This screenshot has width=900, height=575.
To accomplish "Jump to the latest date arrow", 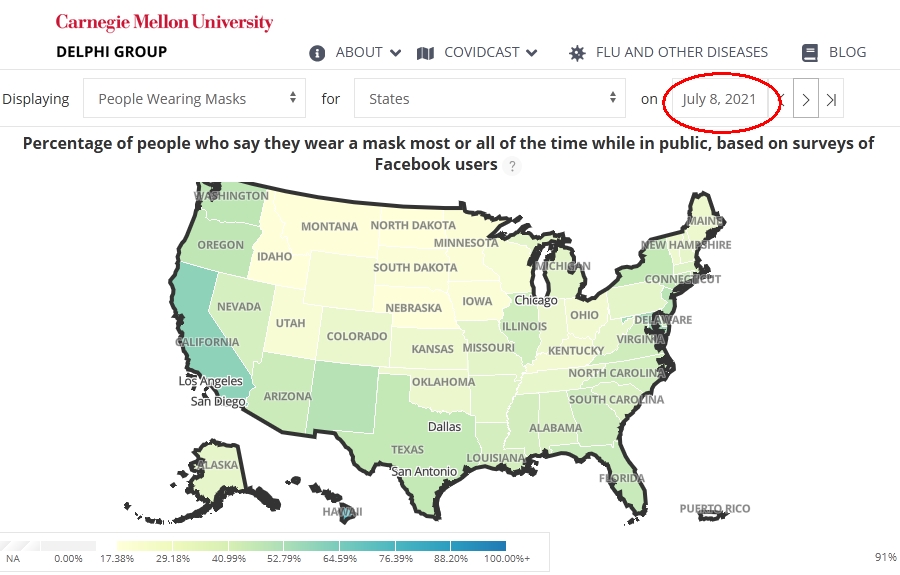I will pyautogui.click(x=831, y=99).
